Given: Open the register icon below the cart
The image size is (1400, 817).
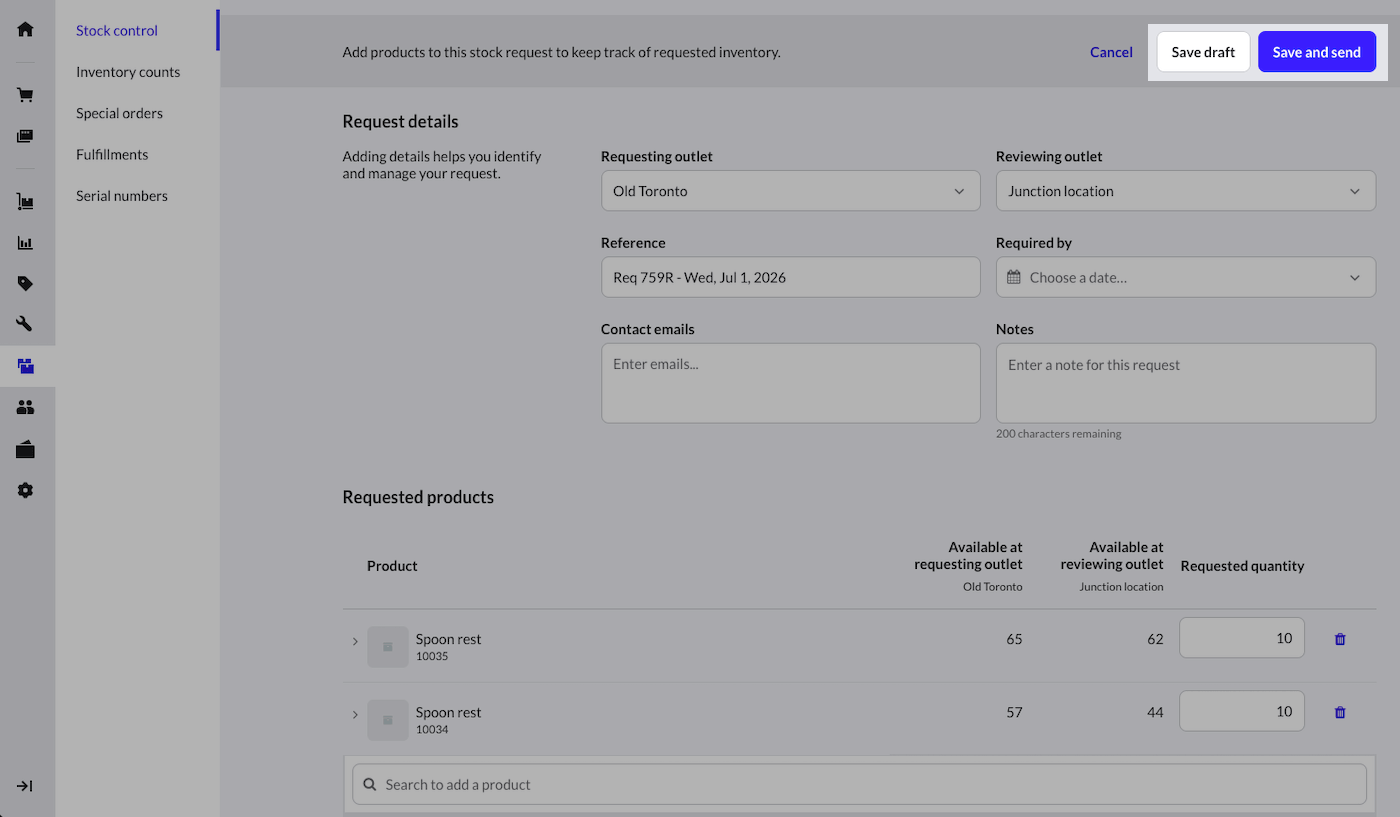Looking at the screenshot, I should click(x=25, y=136).
